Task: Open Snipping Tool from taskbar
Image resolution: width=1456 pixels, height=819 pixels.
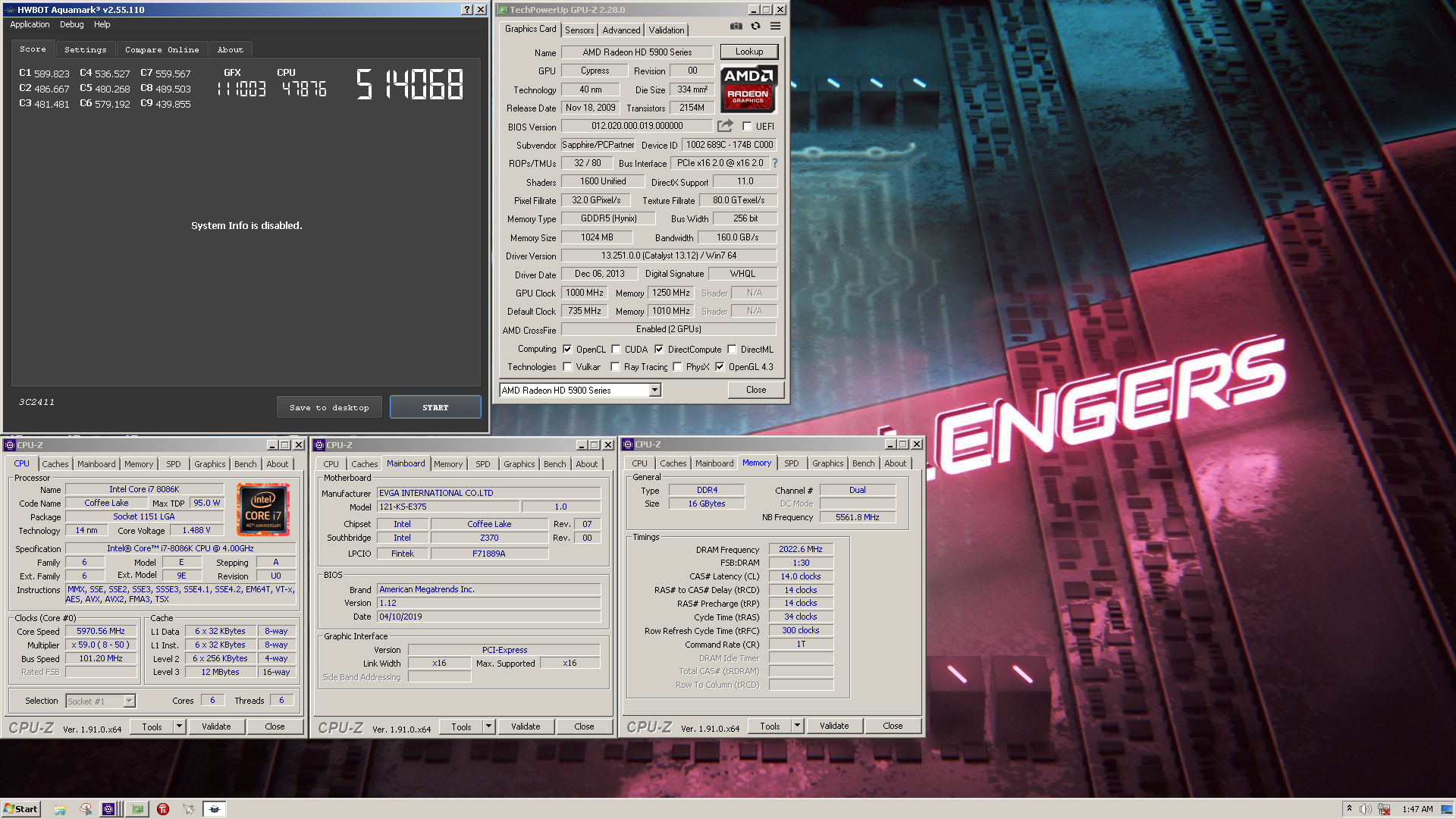Action: tap(86, 809)
